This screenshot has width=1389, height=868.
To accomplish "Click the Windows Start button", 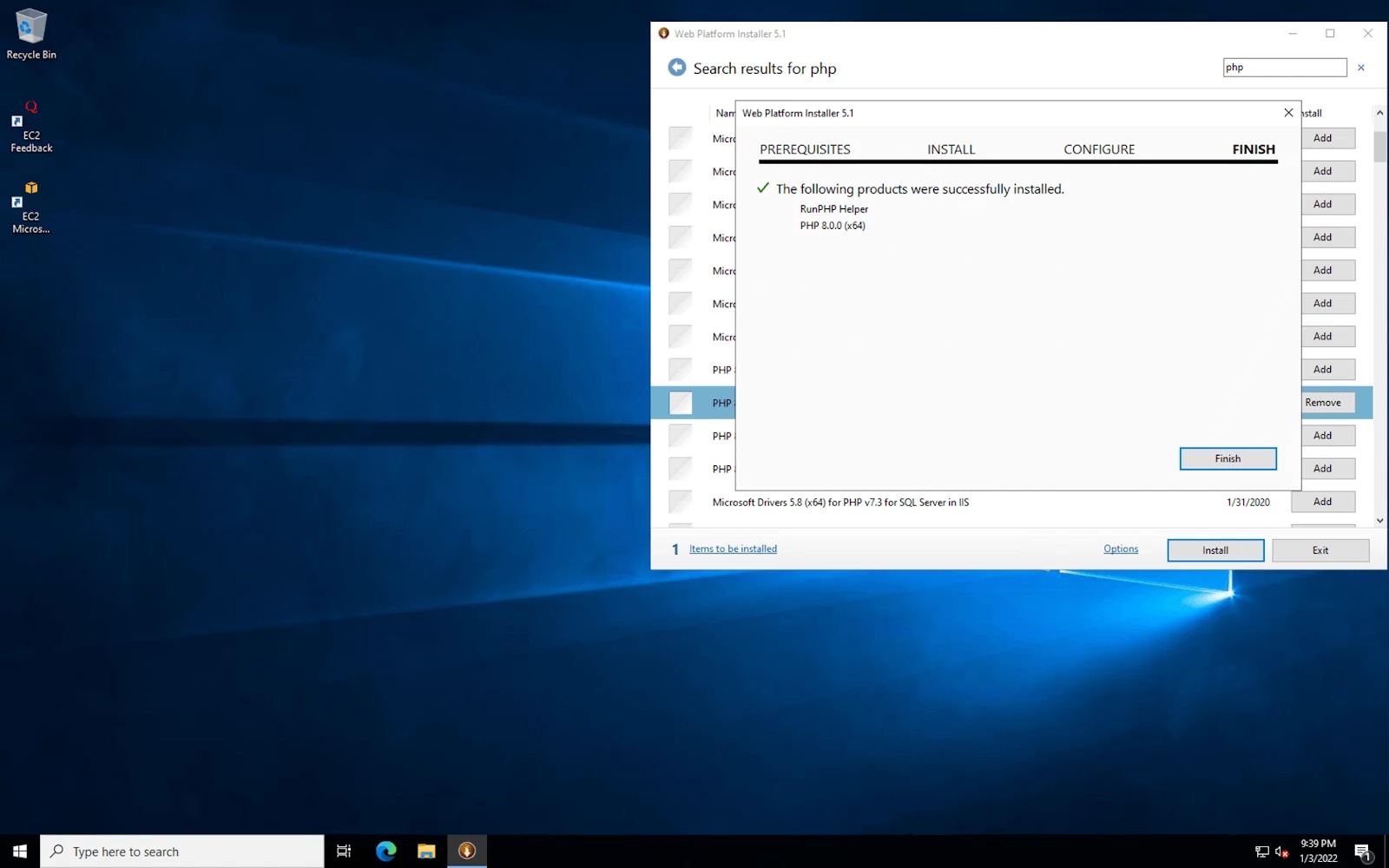I will 20,852.
